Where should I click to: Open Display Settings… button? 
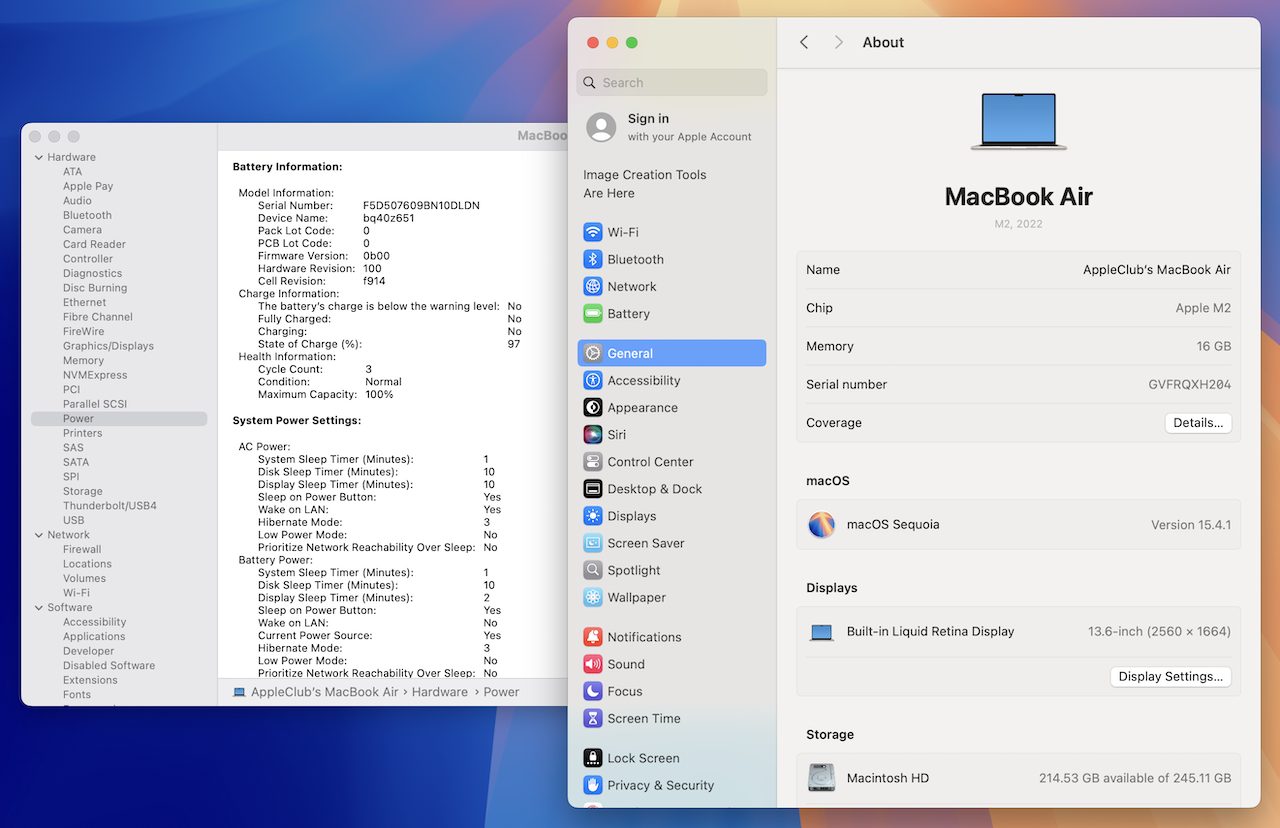(x=1170, y=677)
